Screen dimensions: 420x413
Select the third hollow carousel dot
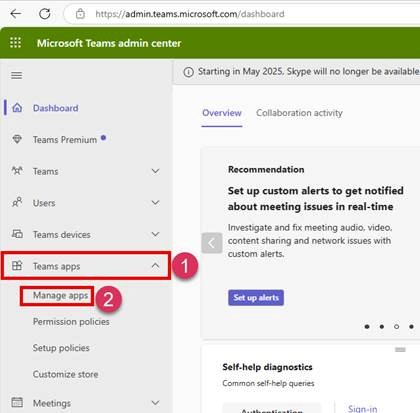pyautogui.click(x=396, y=327)
